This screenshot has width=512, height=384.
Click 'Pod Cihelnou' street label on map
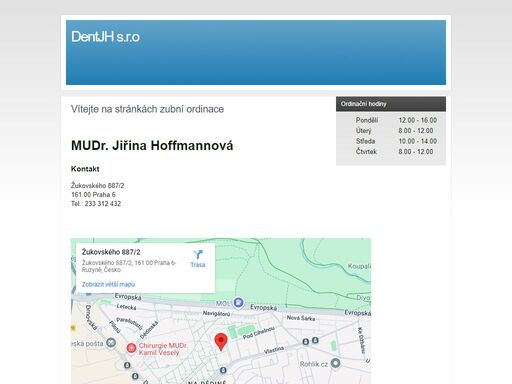pyautogui.click(x=258, y=333)
